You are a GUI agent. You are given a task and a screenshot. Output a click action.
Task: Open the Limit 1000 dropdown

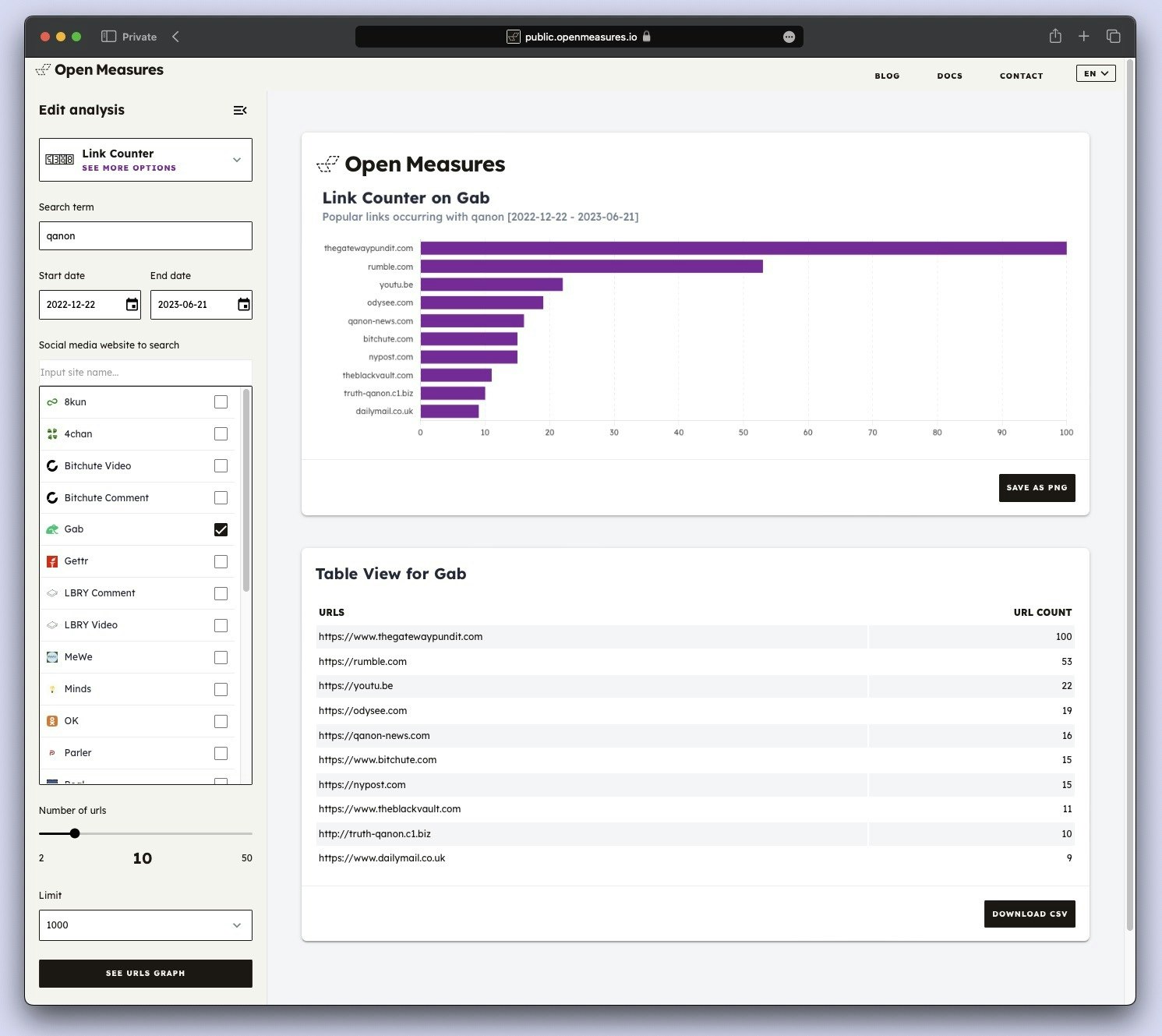point(146,925)
